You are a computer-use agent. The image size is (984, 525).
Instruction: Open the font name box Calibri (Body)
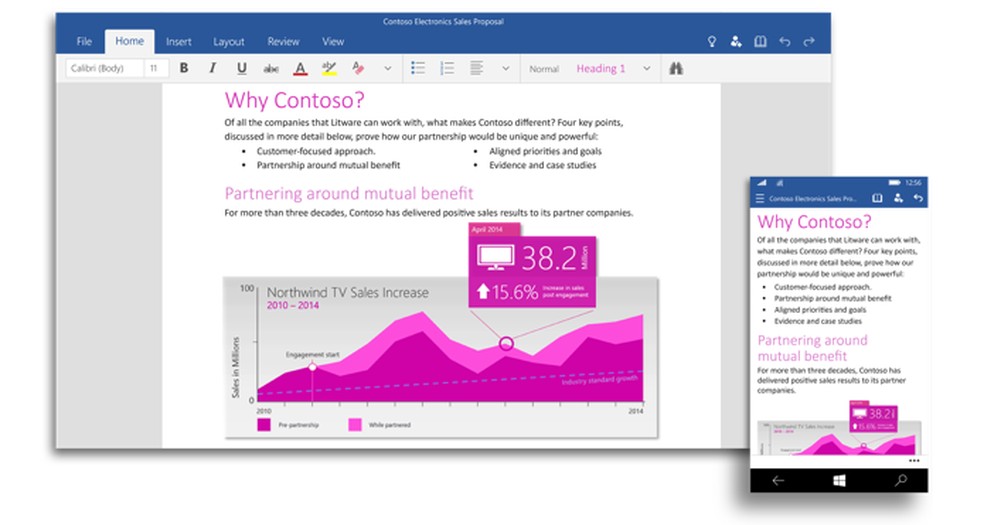click(104, 68)
